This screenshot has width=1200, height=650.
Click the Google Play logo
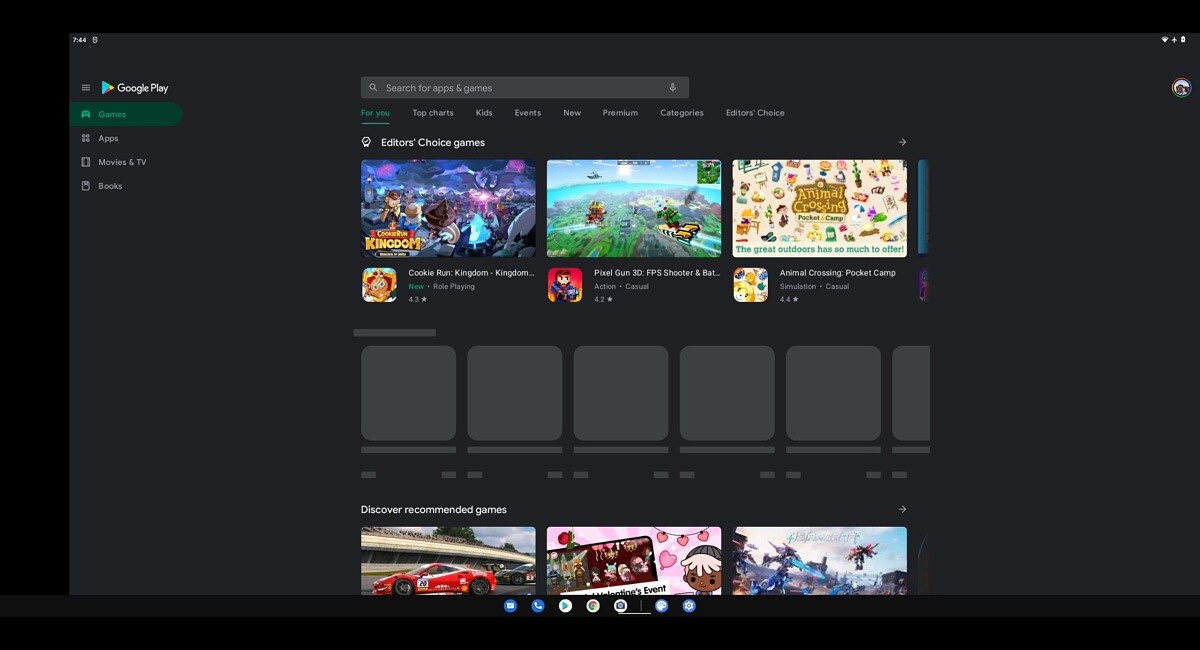click(134, 87)
